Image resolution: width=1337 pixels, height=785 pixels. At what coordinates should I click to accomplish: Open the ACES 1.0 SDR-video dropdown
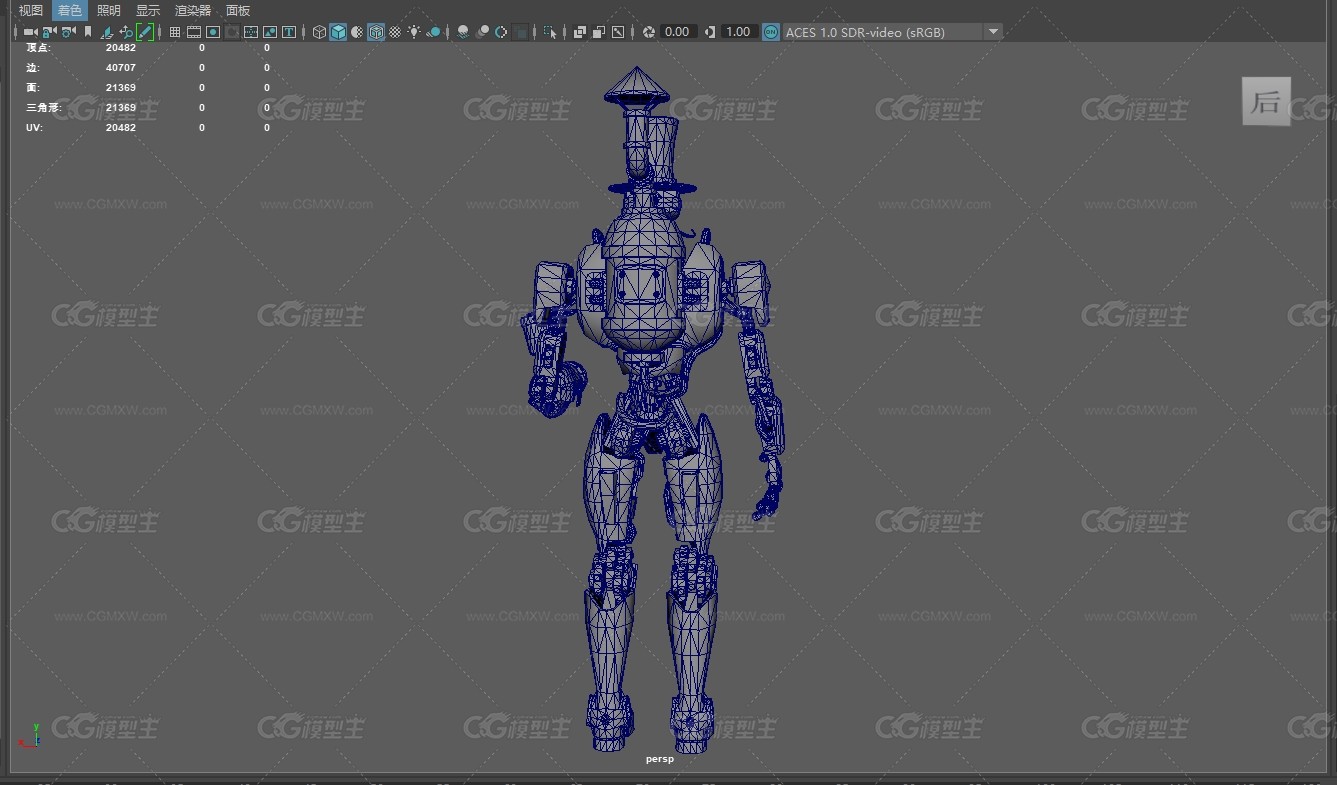click(892, 32)
